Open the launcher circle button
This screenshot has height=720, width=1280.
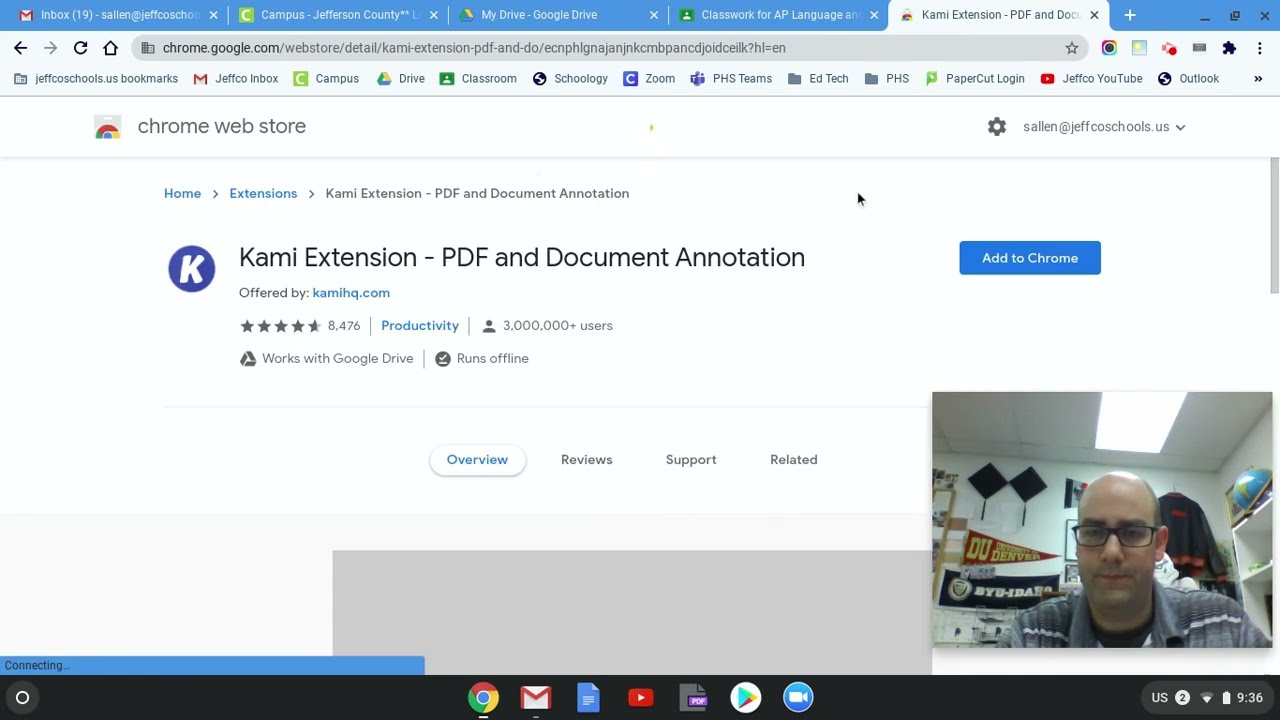pos(22,698)
